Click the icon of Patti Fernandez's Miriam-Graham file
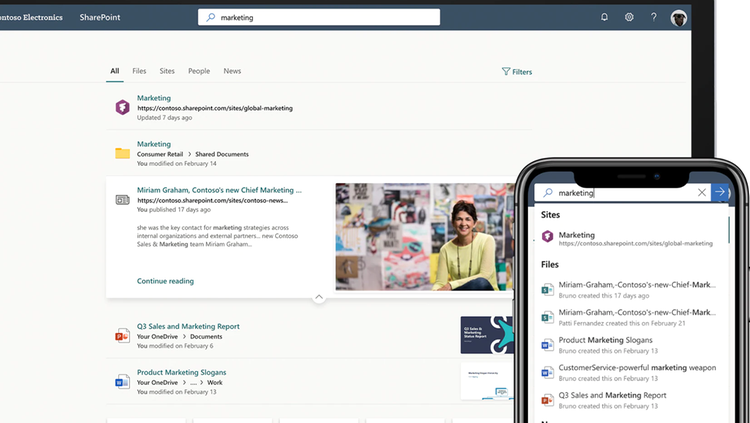The width and height of the screenshot is (750, 423). pyautogui.click(x=547, y=317)
